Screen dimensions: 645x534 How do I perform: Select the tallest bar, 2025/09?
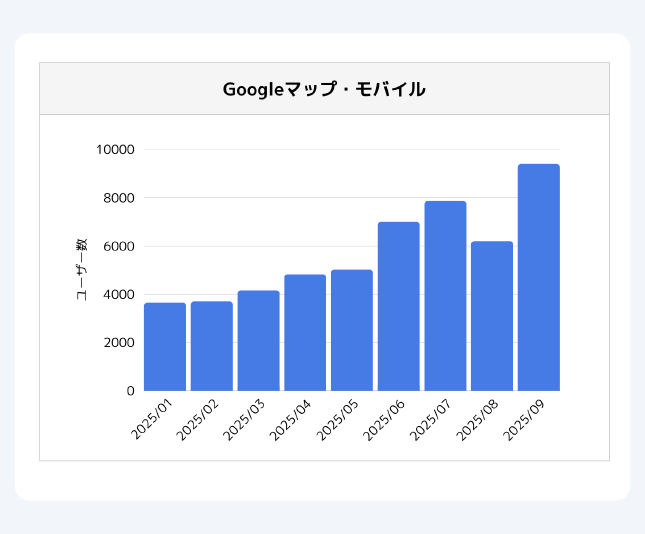tap(538, 277)
